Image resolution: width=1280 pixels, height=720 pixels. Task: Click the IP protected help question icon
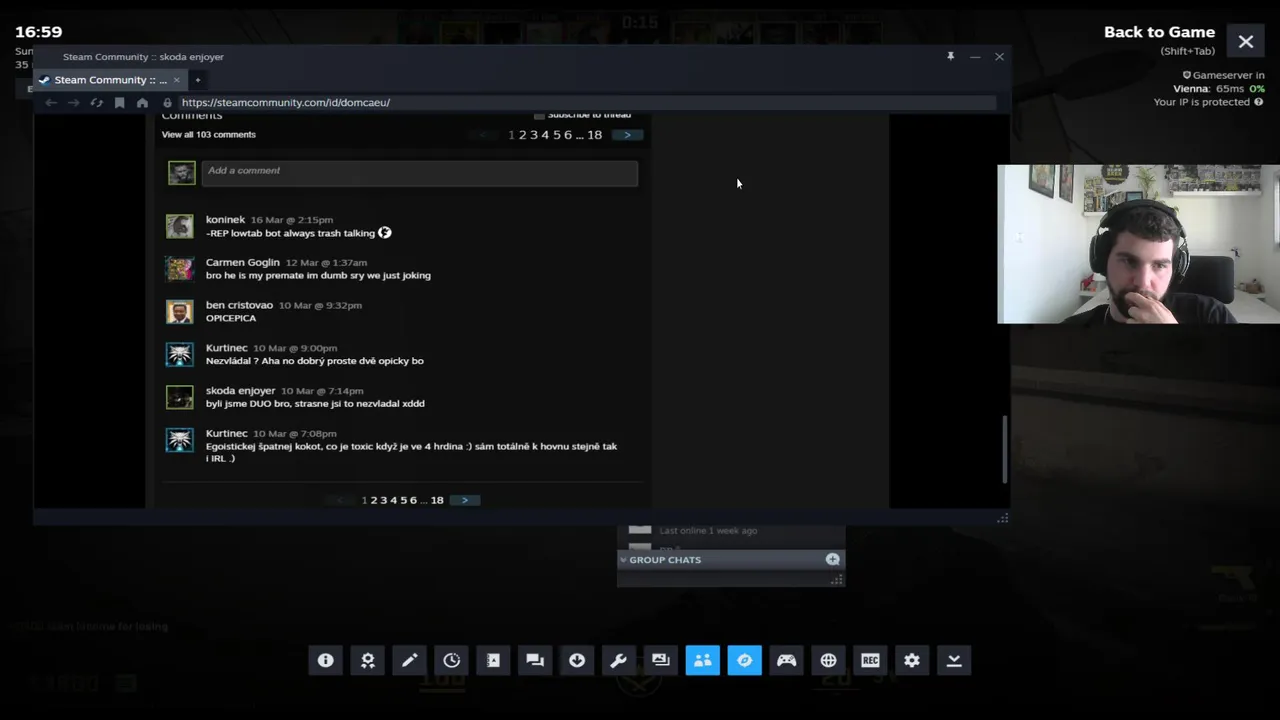[1258, 102]
